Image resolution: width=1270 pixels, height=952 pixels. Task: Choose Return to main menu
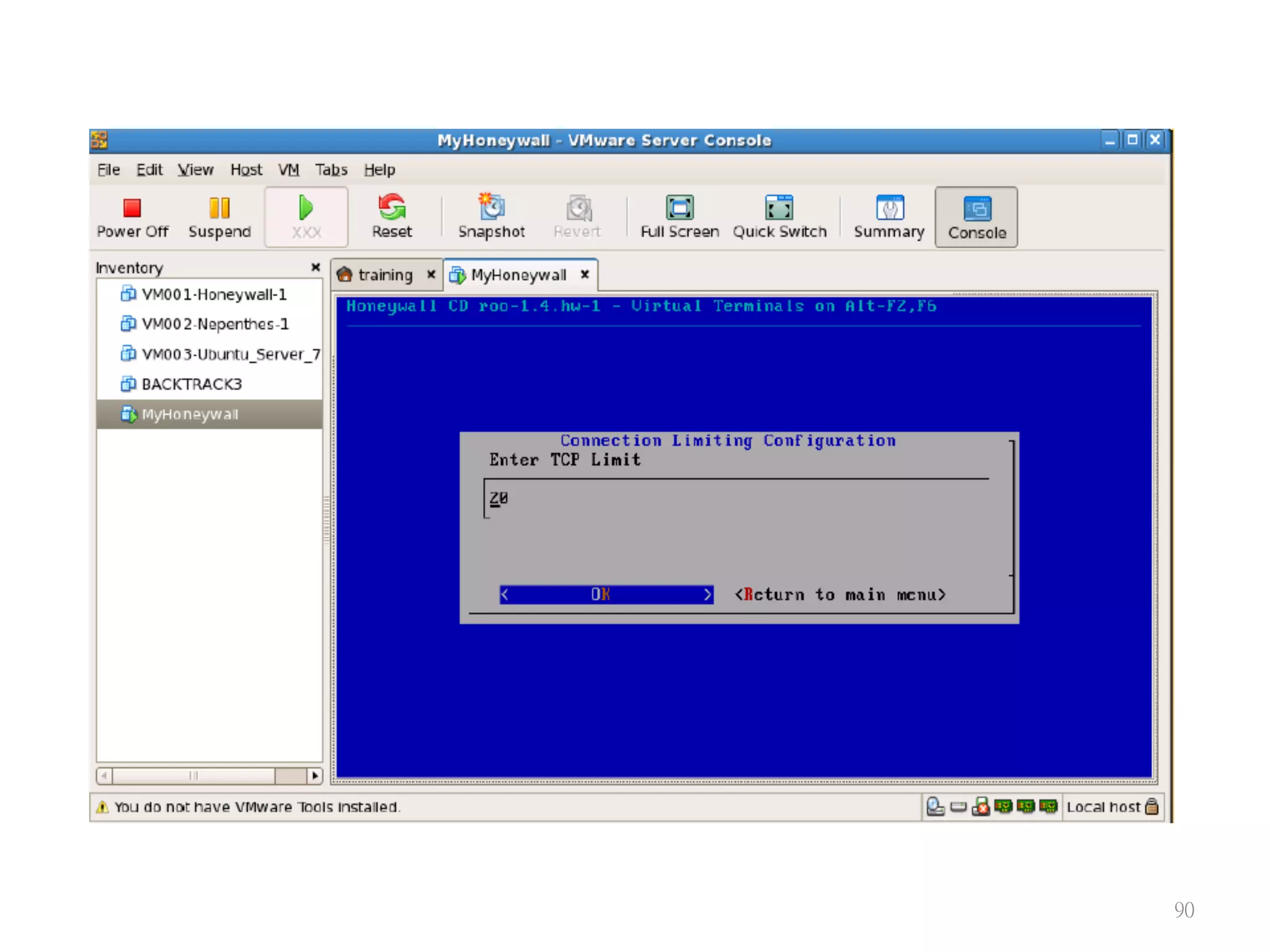840,595
